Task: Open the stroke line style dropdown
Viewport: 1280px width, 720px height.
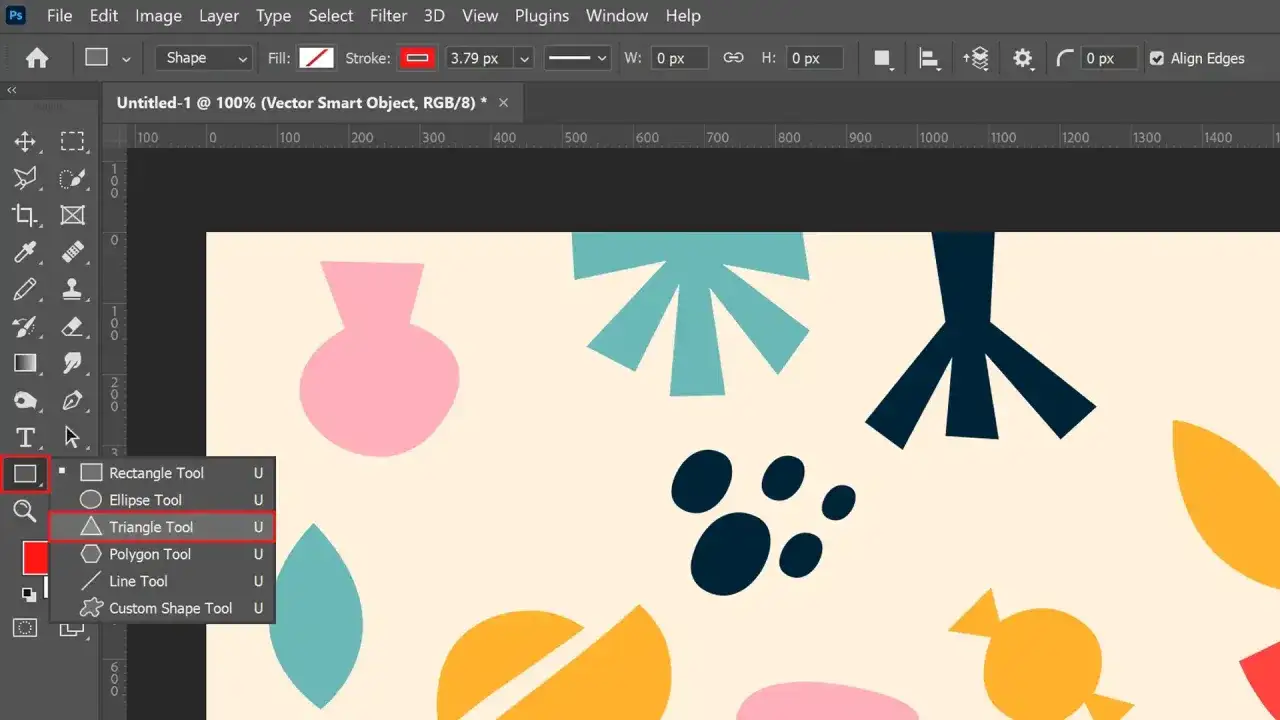Action: click(x=577, y=58)
